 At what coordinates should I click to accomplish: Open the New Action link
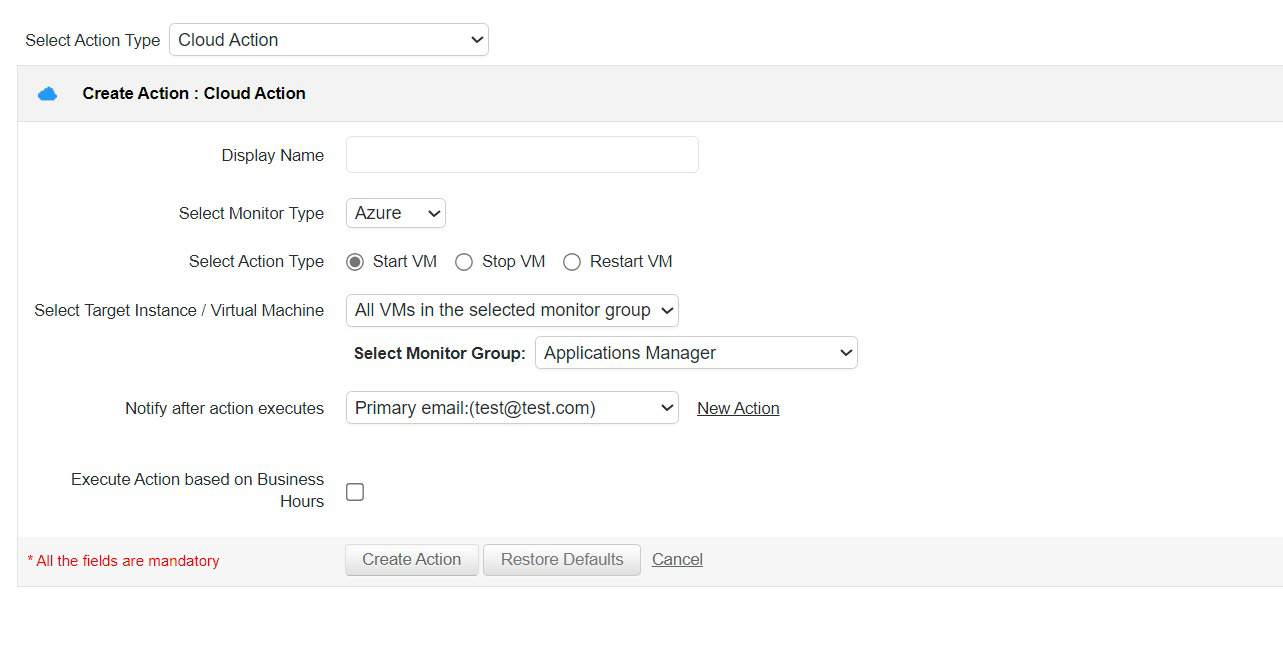click(x=738, y=408)
